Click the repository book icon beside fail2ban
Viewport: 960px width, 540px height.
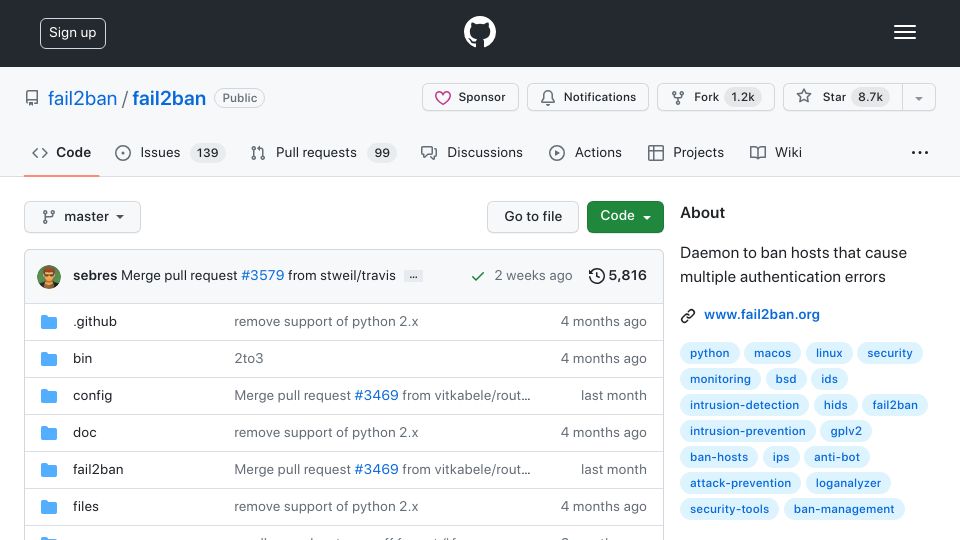tap(32, 98)
